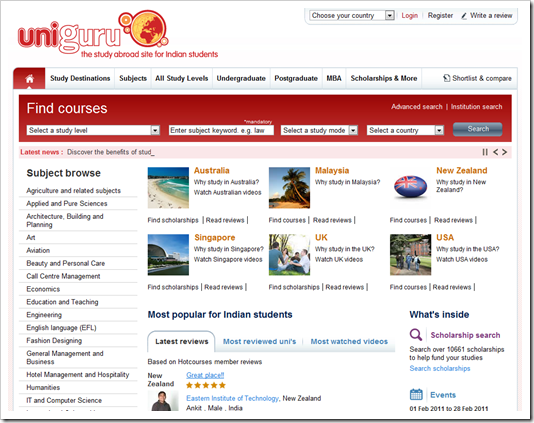Click the Events calendar icon
The width and height of the screenshot is (534, 423).
click(x=416, y=394)
